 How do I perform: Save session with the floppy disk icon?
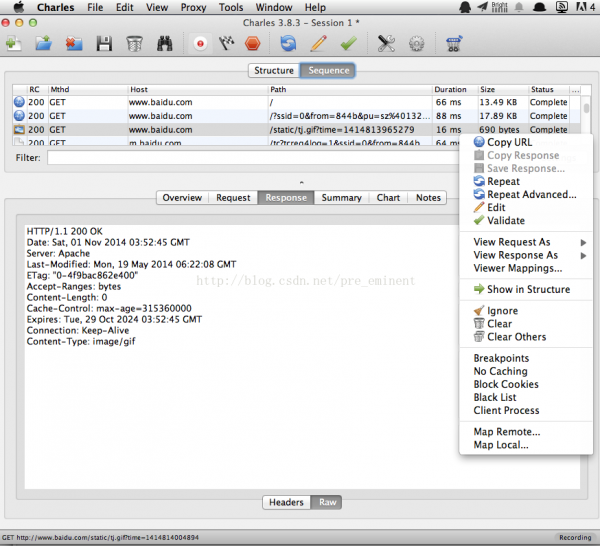tap(104, 43)
